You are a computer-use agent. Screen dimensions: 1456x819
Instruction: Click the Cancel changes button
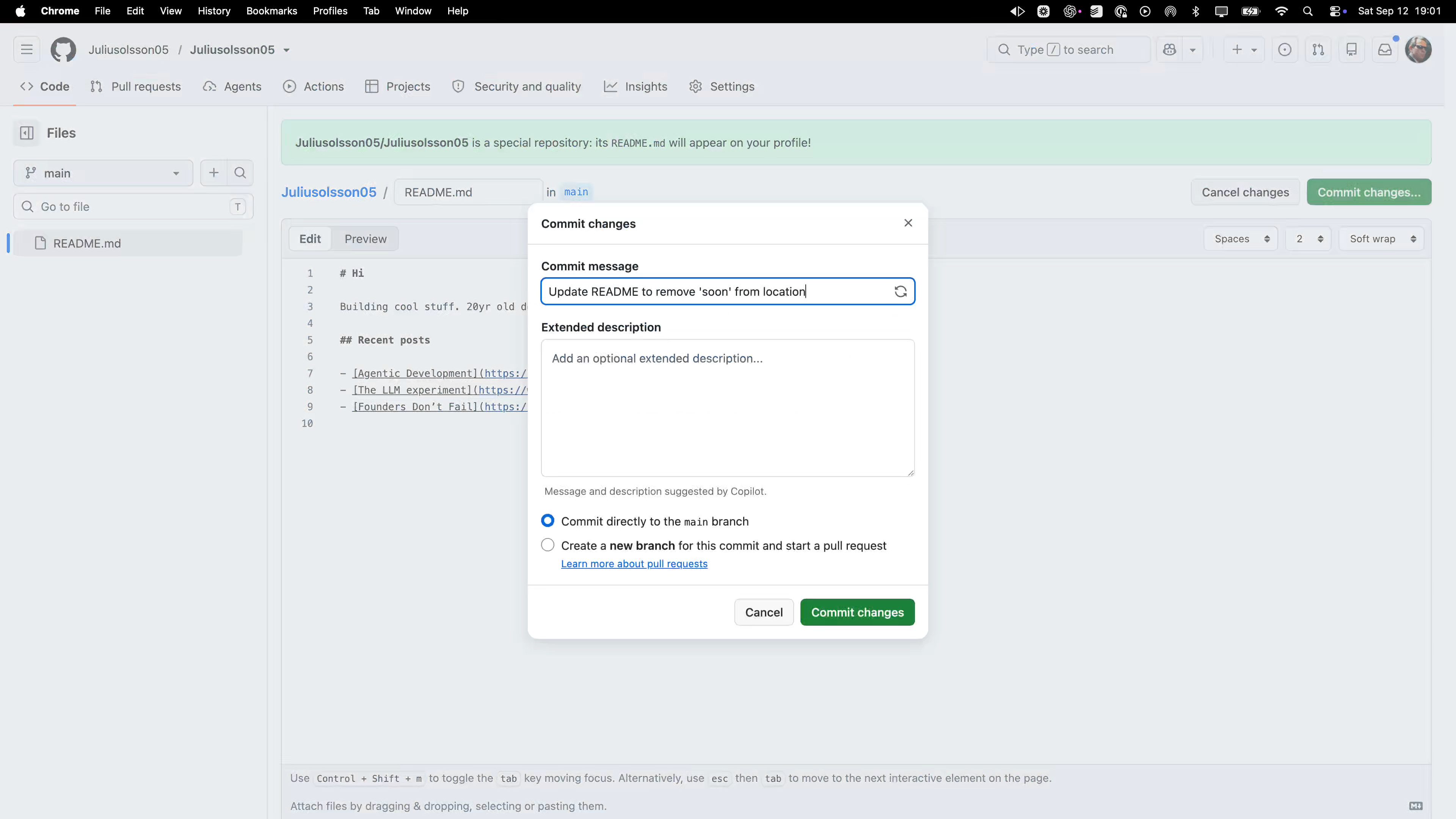pos(1245,192)
